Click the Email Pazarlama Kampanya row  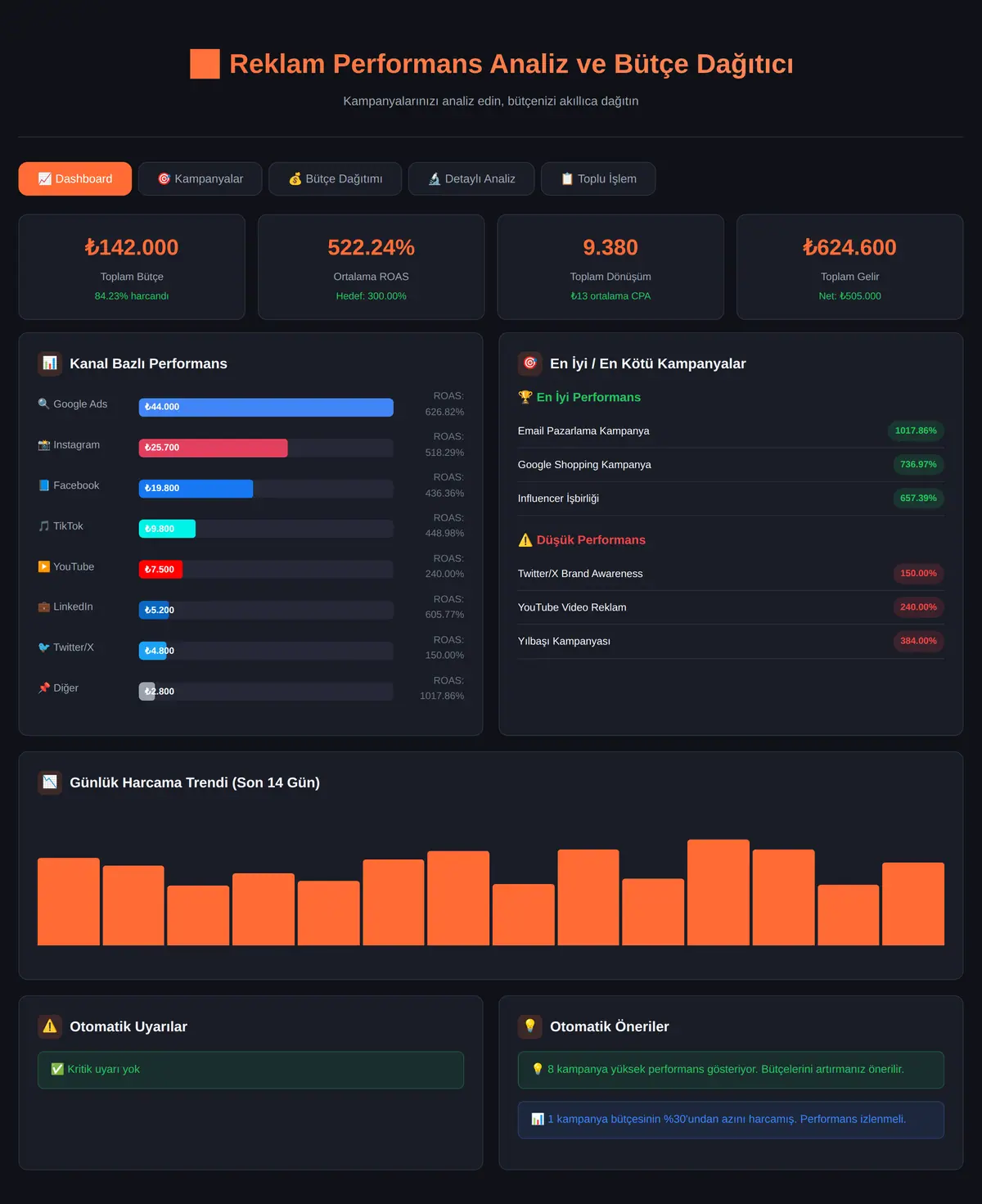point(731,431)
